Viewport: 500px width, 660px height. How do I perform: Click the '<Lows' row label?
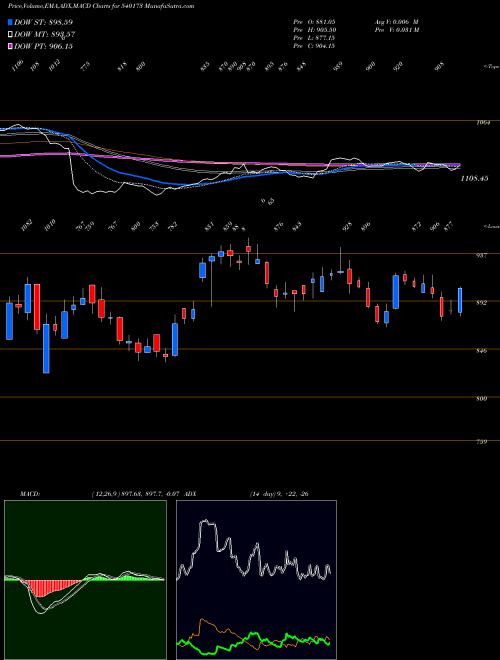(x=492, y=227)
